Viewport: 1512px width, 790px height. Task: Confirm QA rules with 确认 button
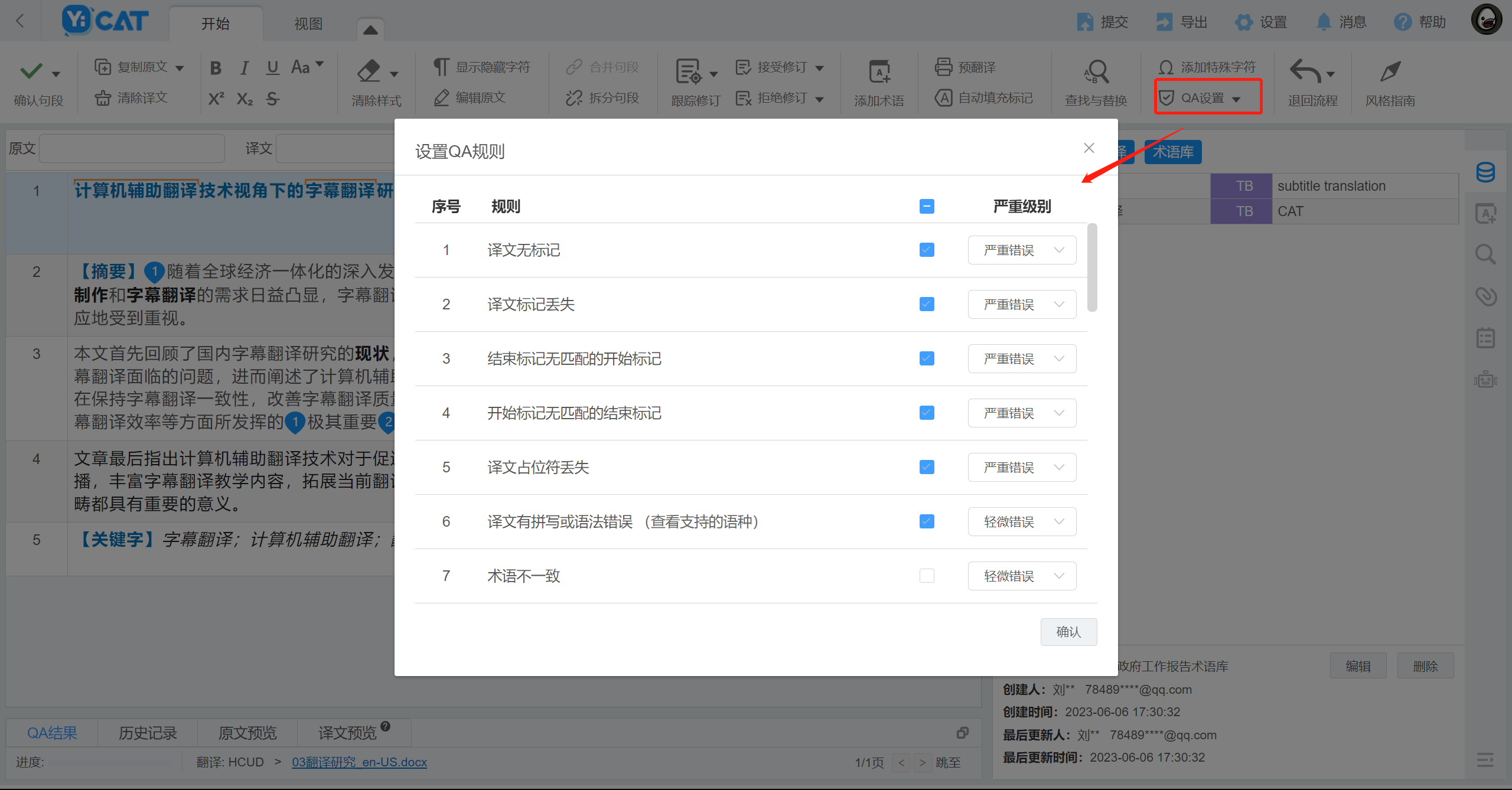[x=1068, y=632]
